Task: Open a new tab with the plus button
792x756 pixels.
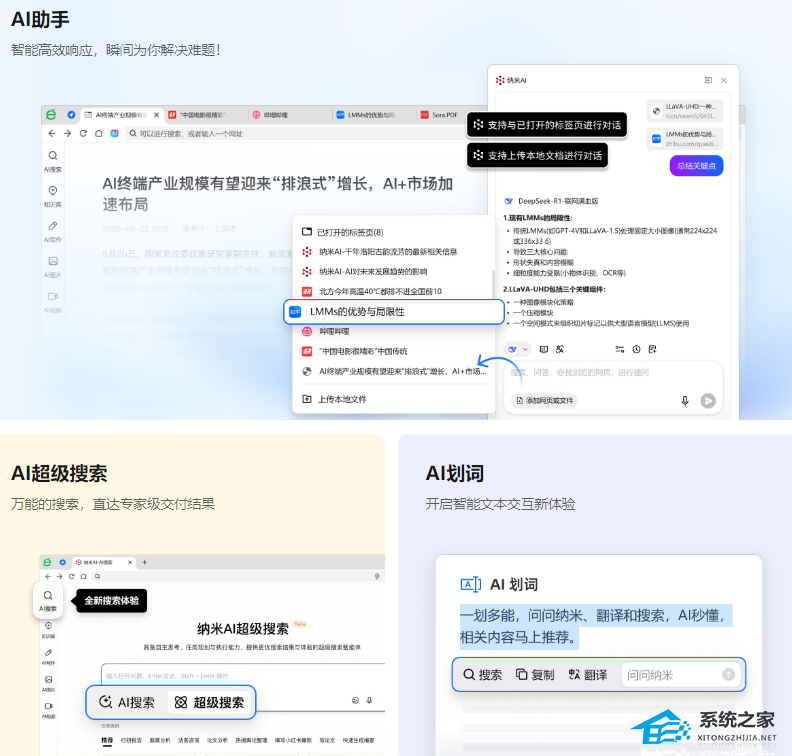Action: pos(144,562)
